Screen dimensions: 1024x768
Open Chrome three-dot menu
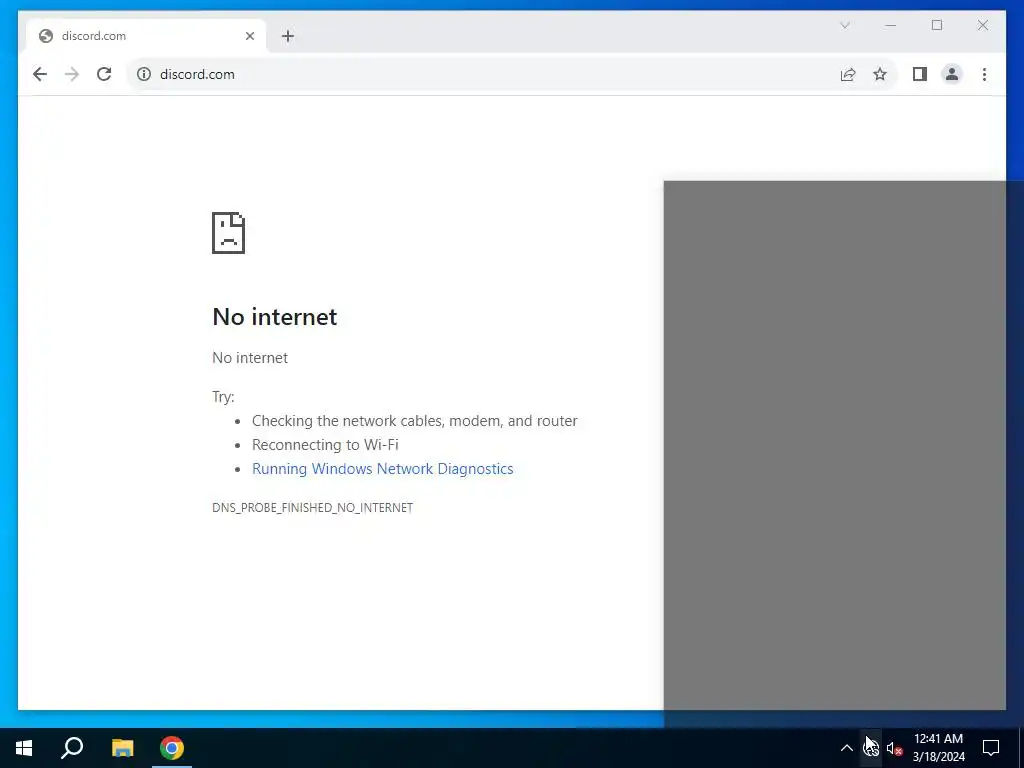(984, 74)
